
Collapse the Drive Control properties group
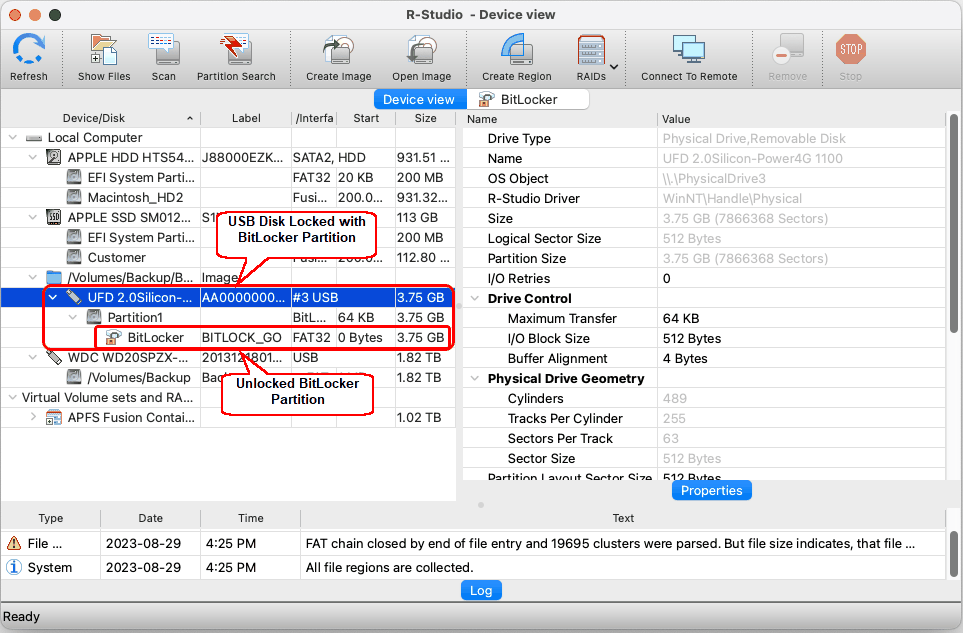475,298
